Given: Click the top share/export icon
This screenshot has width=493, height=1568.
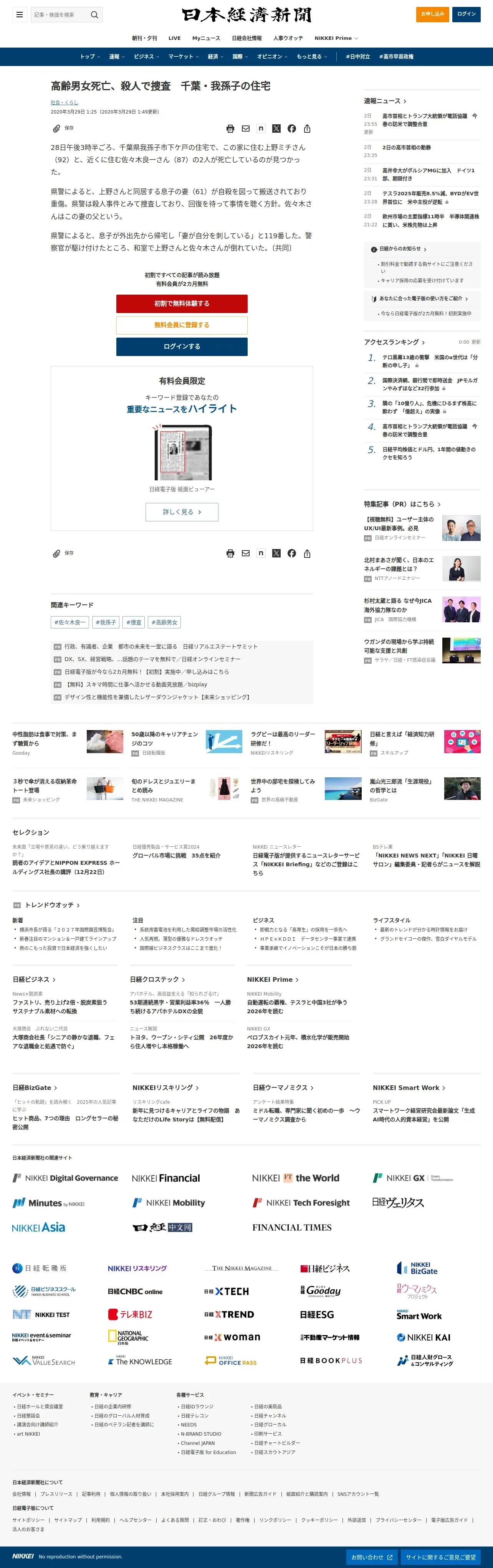Looking at the screenshot, I should click(x=307, y=129).
